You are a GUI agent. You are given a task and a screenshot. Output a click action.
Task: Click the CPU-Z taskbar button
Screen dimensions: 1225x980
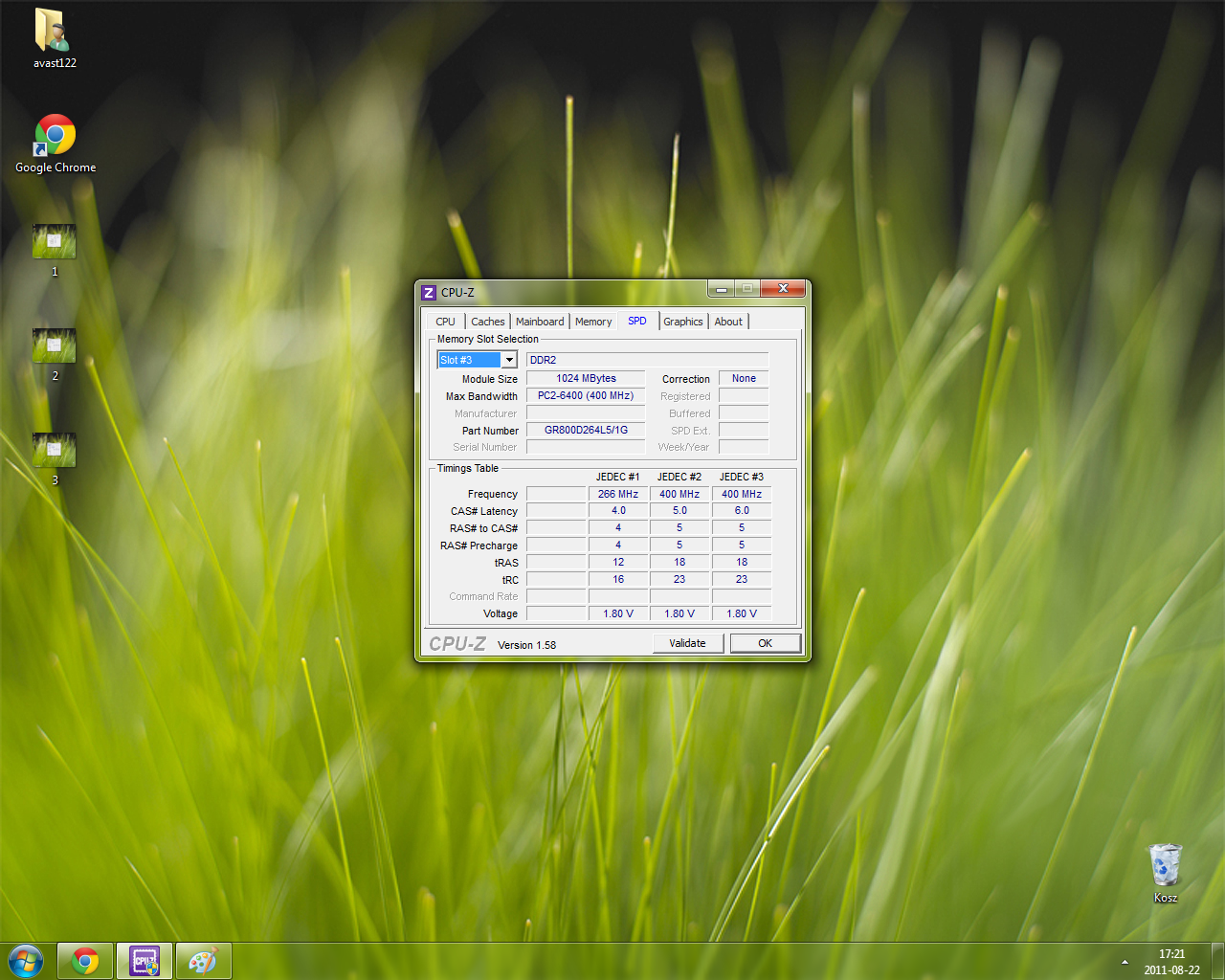pos(145,961)
